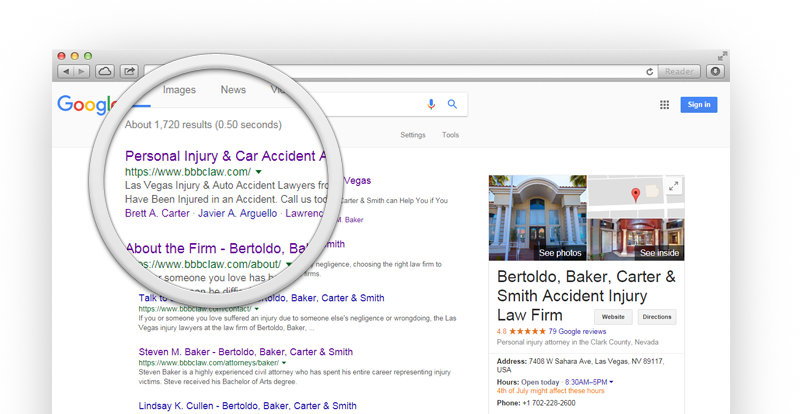This screenshot has width=800, height=414.
Task: Switch to the Images tab
Action: coord(179,90)
